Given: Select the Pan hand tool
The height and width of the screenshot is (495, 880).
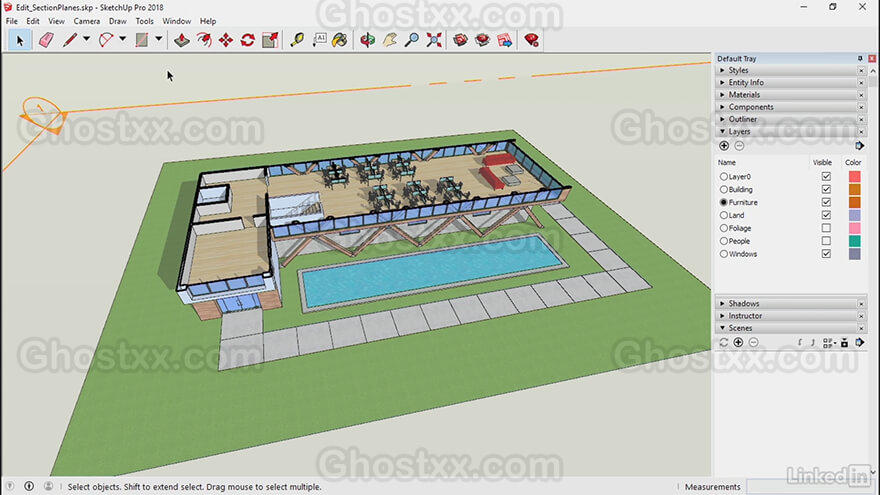Looking at the screenshot, I should pyautogui.click(x=390, y=40).
